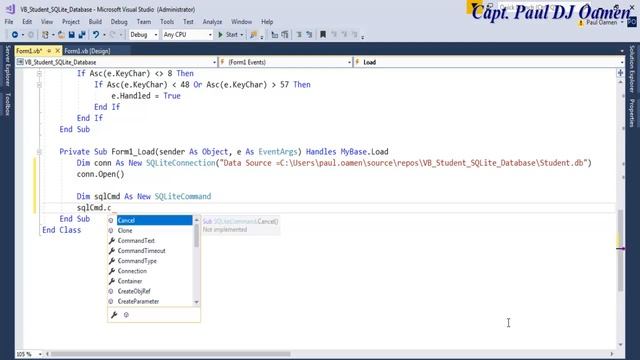Screen dimensions: 640x360
Task: Click the editor vertical scrollbar thumb
Action: tap(620, 250)
